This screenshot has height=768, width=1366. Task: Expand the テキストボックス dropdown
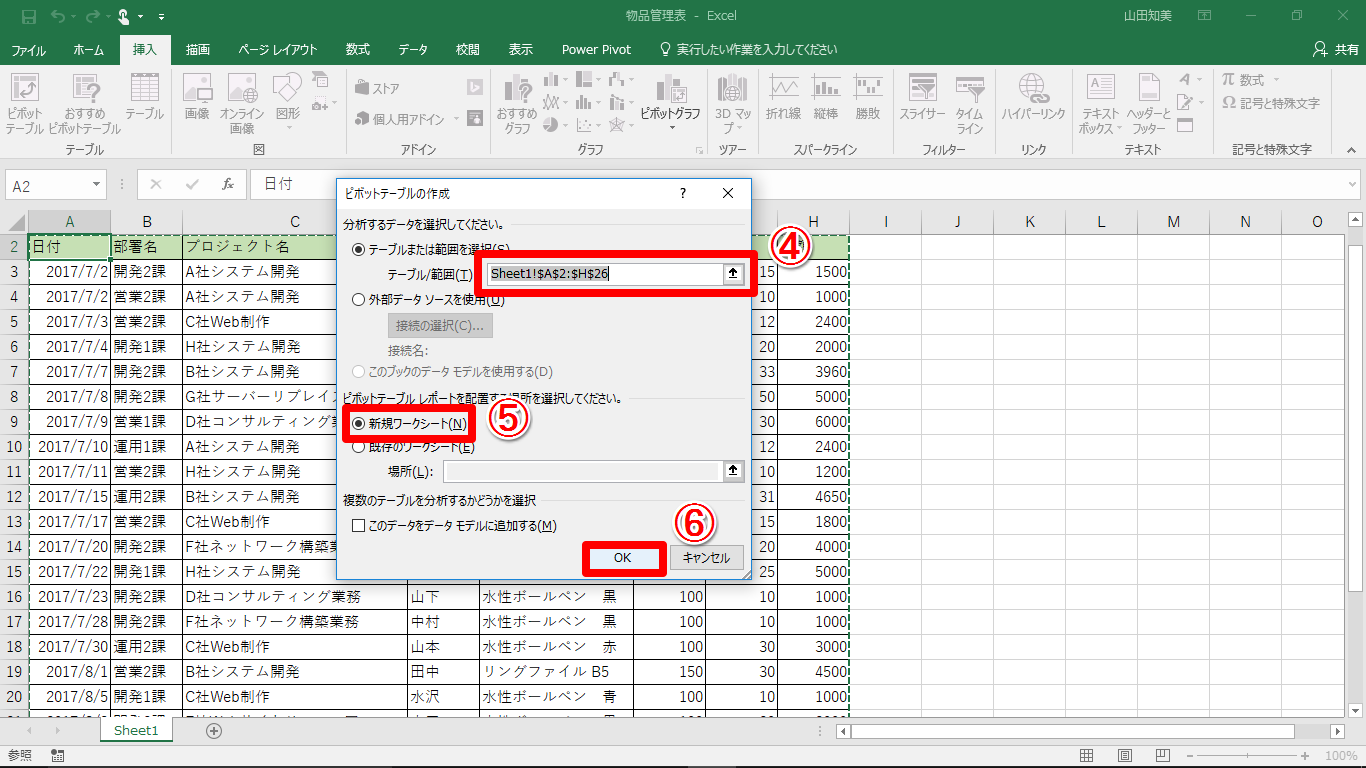point(1118,129)
